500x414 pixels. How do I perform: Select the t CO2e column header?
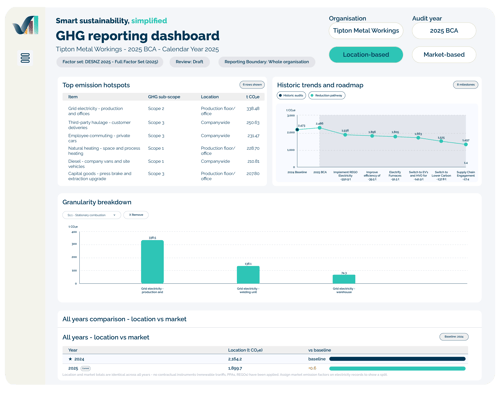tap(253, 97)
